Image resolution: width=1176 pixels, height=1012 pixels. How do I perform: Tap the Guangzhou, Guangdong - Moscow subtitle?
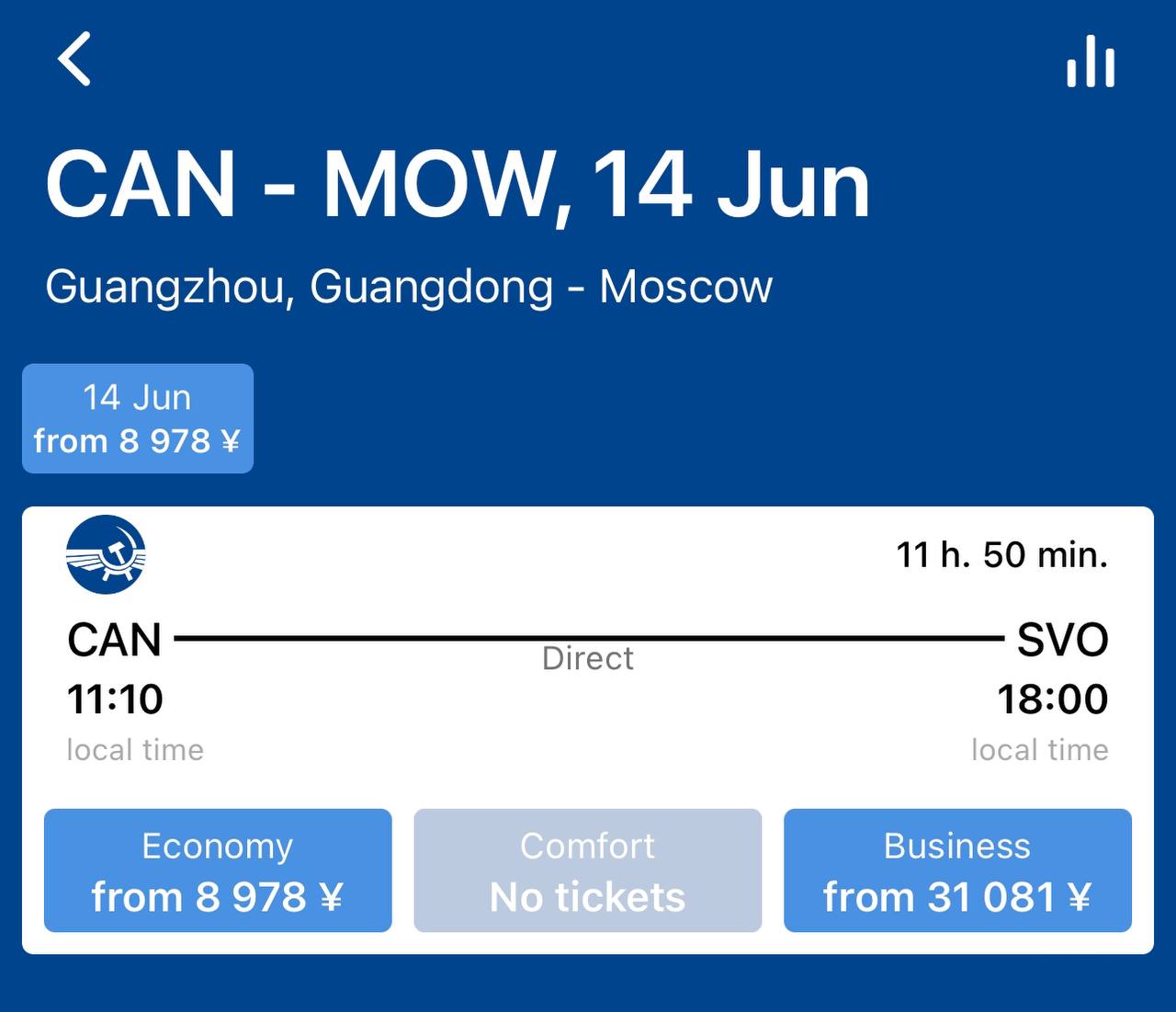[409, 286]
